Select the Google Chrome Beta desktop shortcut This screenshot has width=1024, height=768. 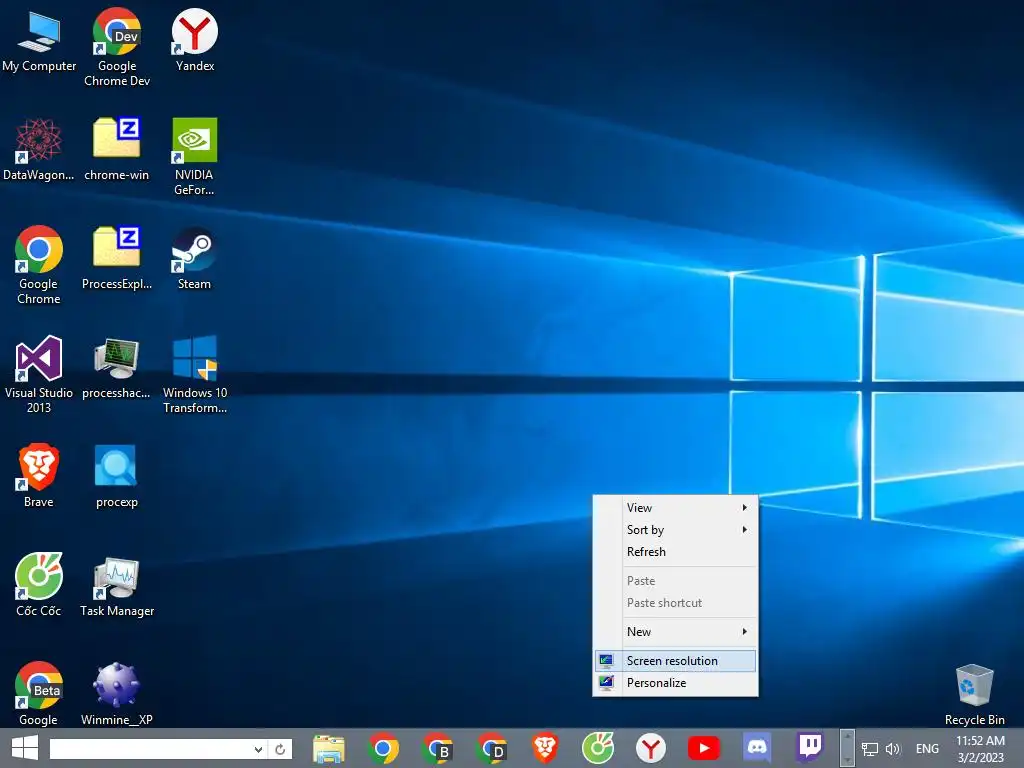39,694
